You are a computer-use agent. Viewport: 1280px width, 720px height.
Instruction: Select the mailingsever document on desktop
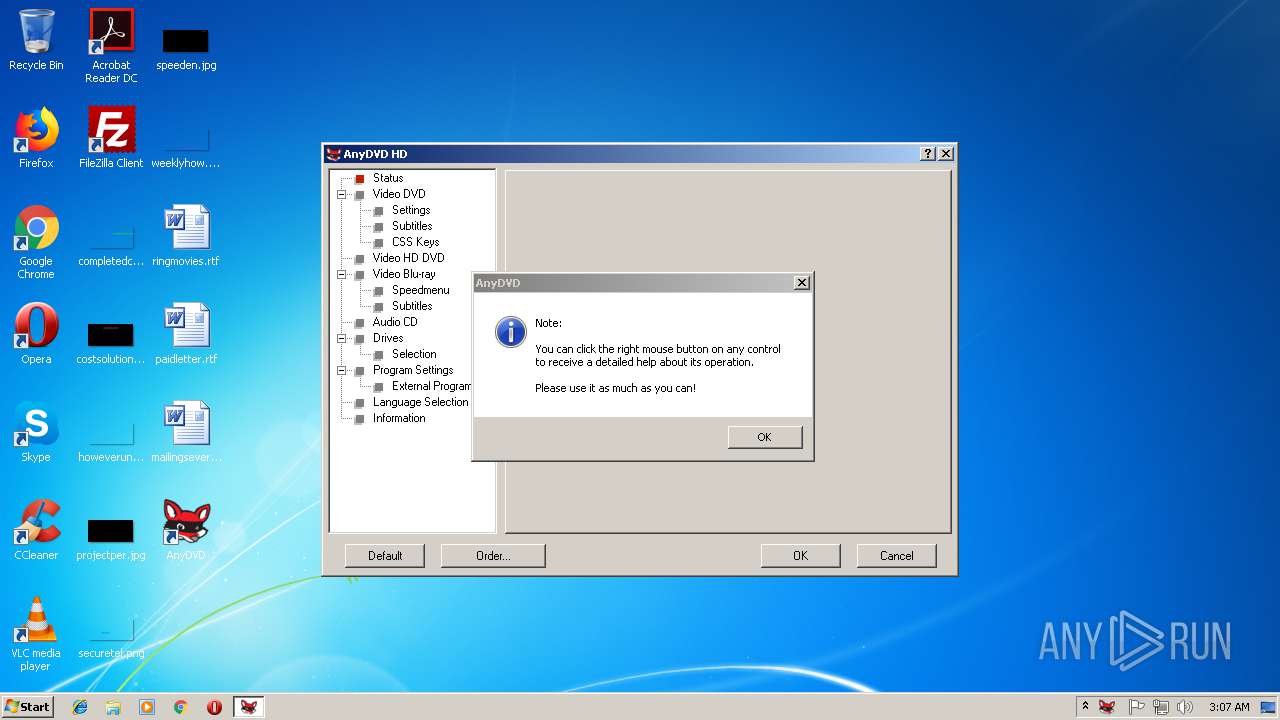(186, 432)
